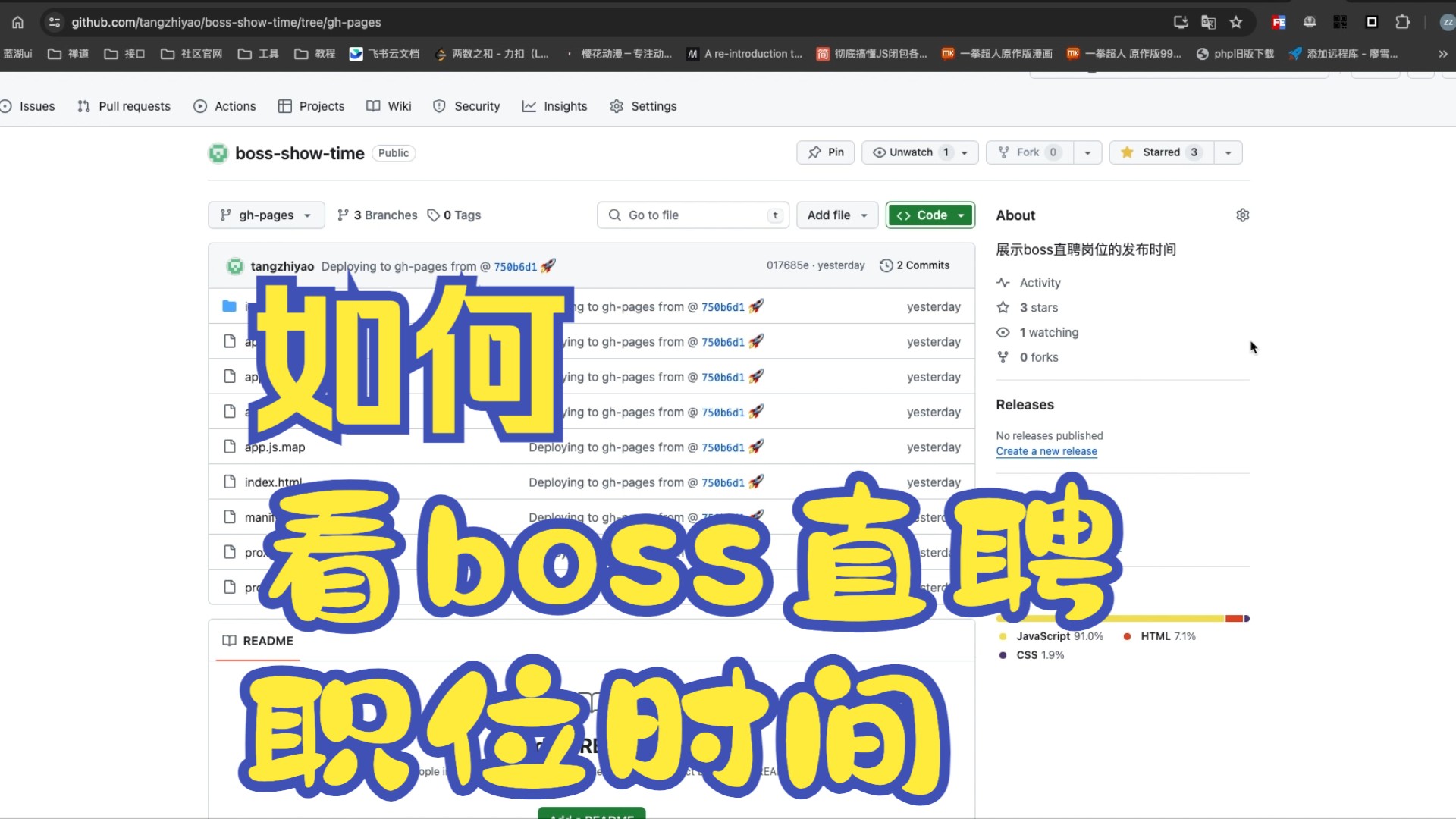The height and width of the screenshot is (819, 1456).
Task: View JavaScript language color swatch
Action: 1004,636
